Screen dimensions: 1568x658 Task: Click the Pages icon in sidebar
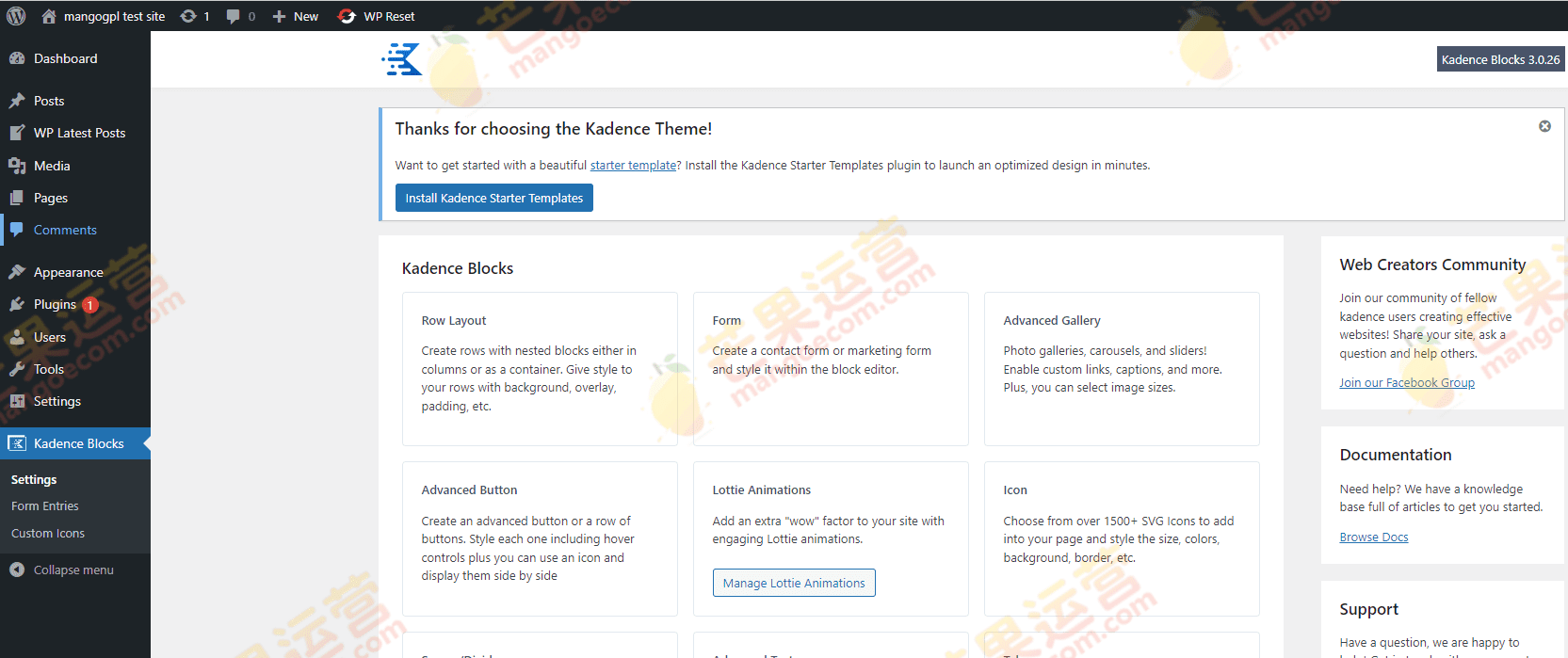coord(17,198)
